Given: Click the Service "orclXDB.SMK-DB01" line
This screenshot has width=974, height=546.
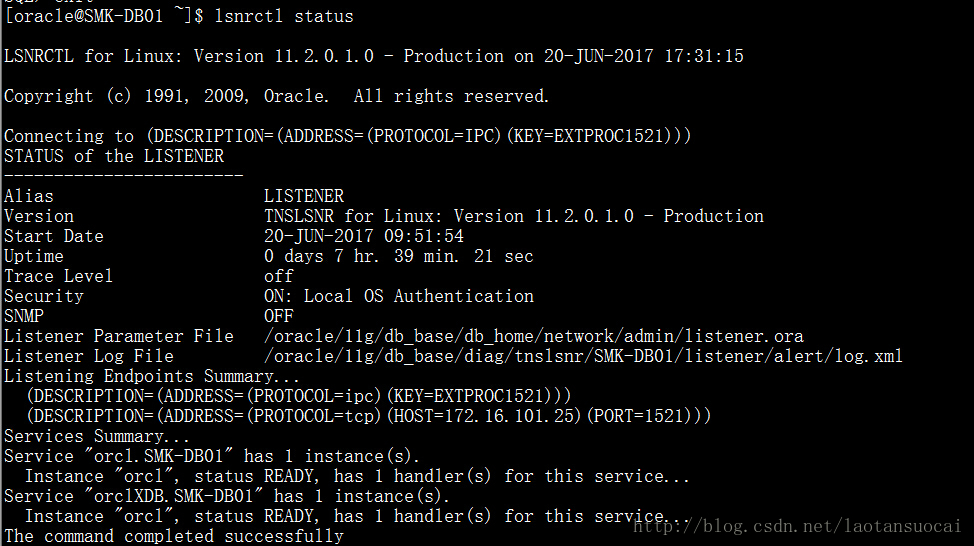Looking at the screenshot, I should [x=227, y=496].
